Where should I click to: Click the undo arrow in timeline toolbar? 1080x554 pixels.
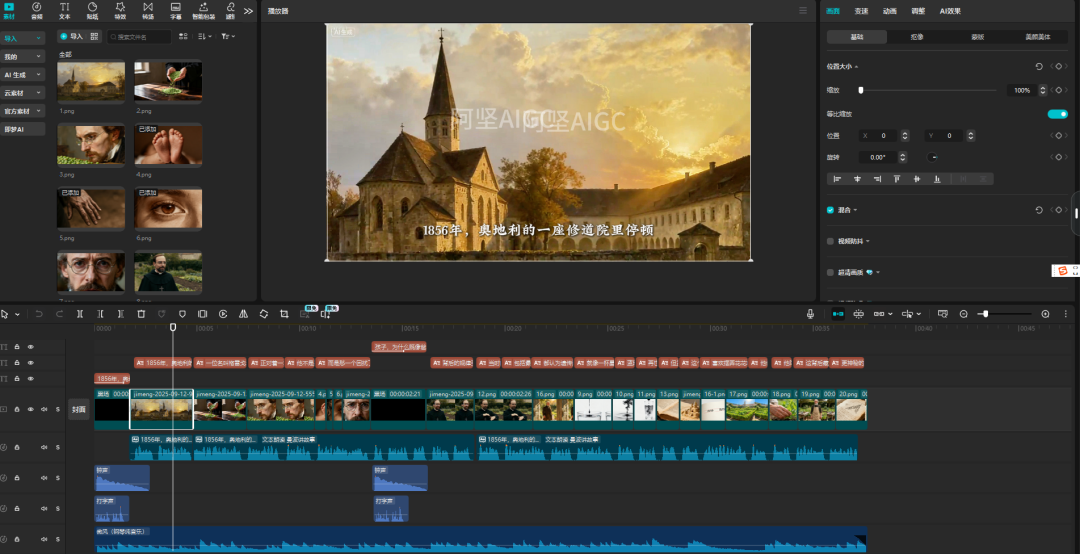[39, 314]
